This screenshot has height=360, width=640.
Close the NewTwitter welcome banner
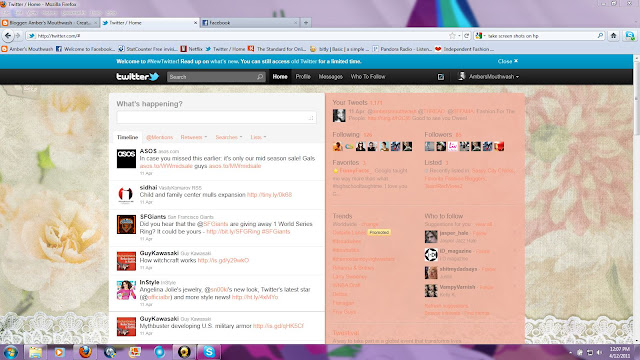pos(508,61)
